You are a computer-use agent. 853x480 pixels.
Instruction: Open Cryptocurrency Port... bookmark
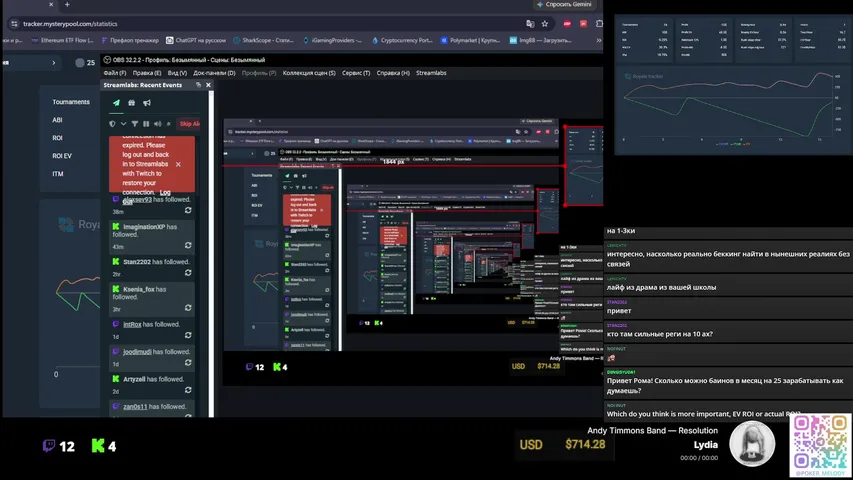pyautogui.click(x=401, y=40)
